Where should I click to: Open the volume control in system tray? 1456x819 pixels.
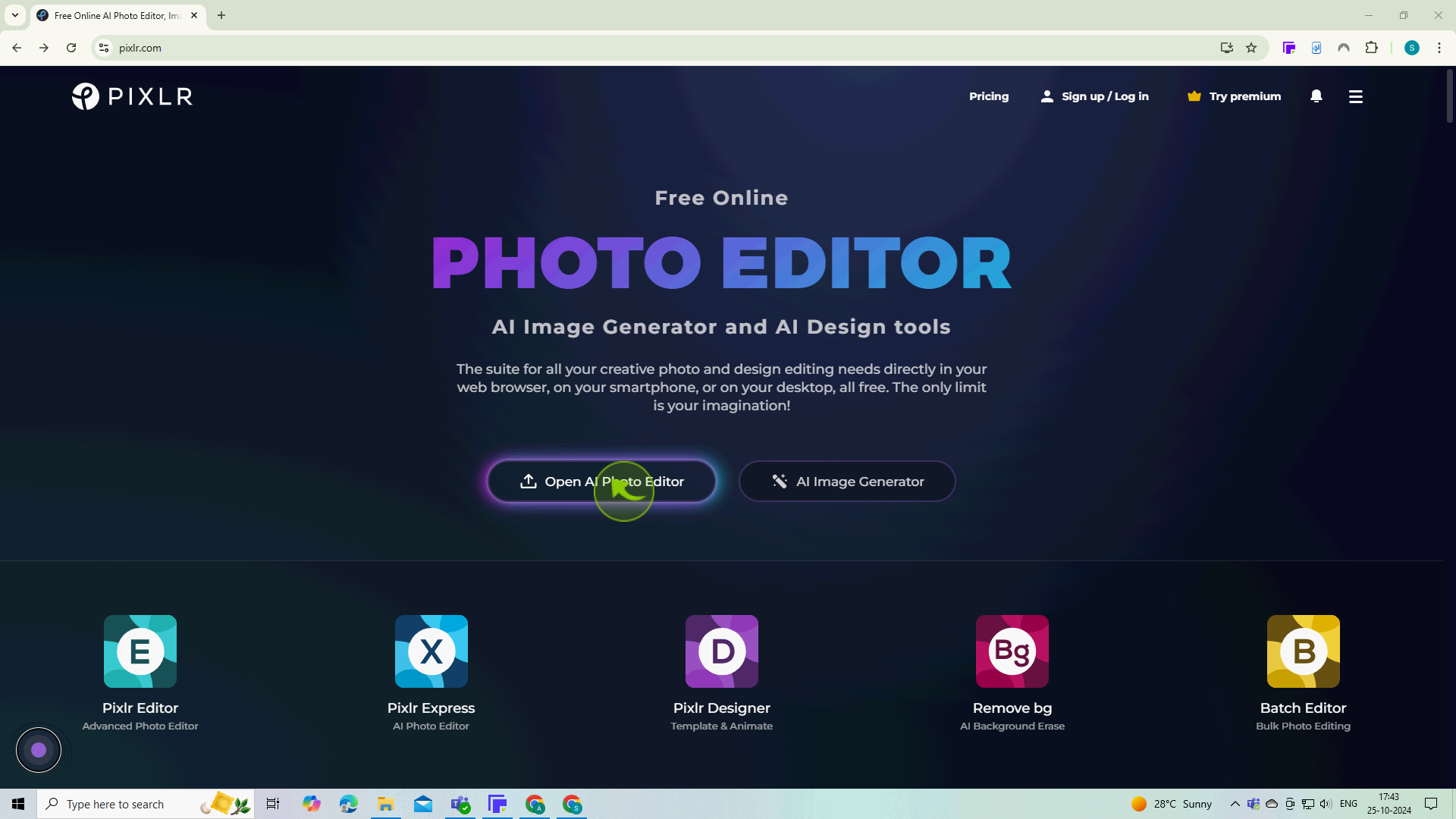click(x=1326, y=804)
